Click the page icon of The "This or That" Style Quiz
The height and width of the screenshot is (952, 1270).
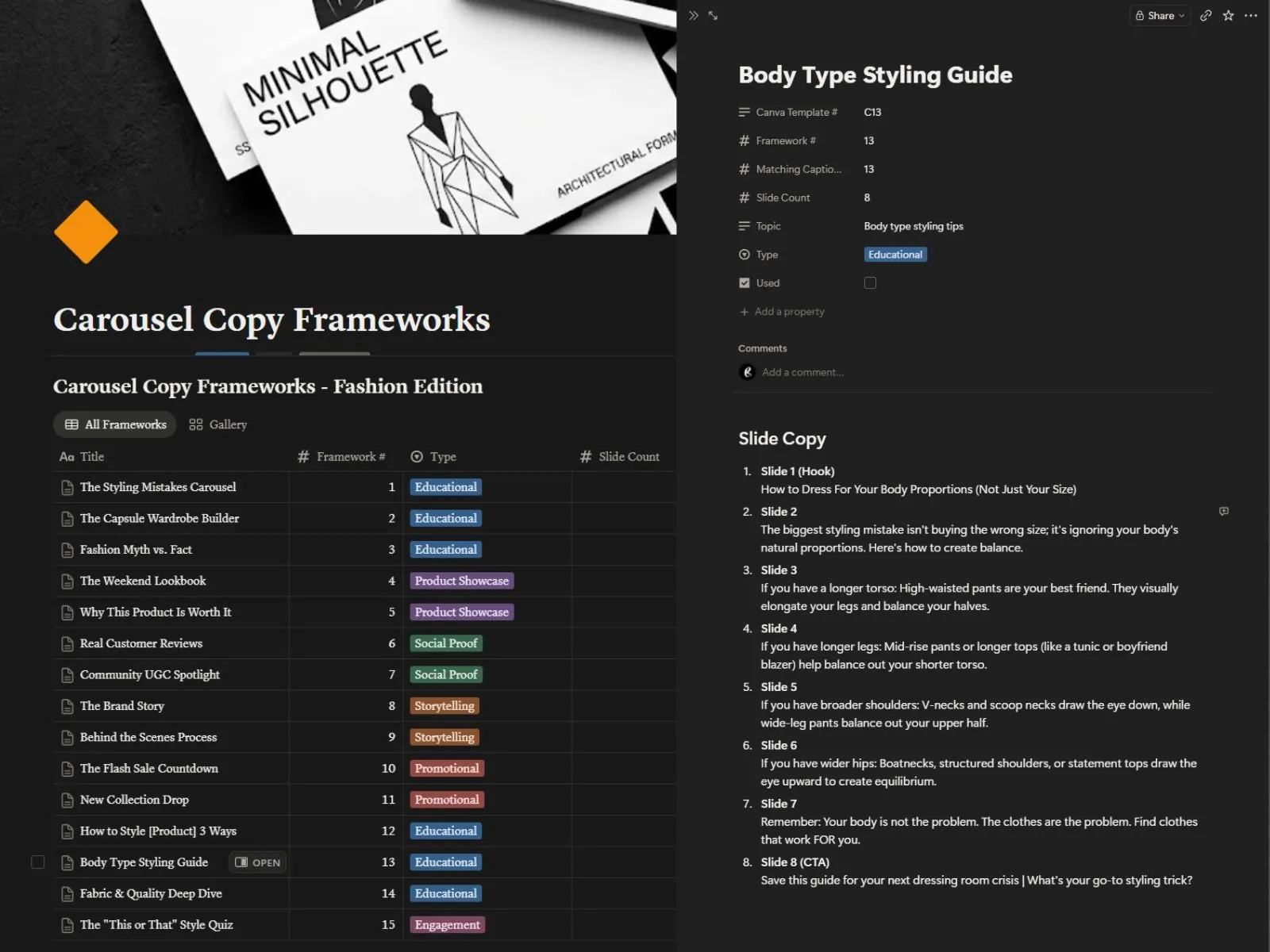point(67,925)
